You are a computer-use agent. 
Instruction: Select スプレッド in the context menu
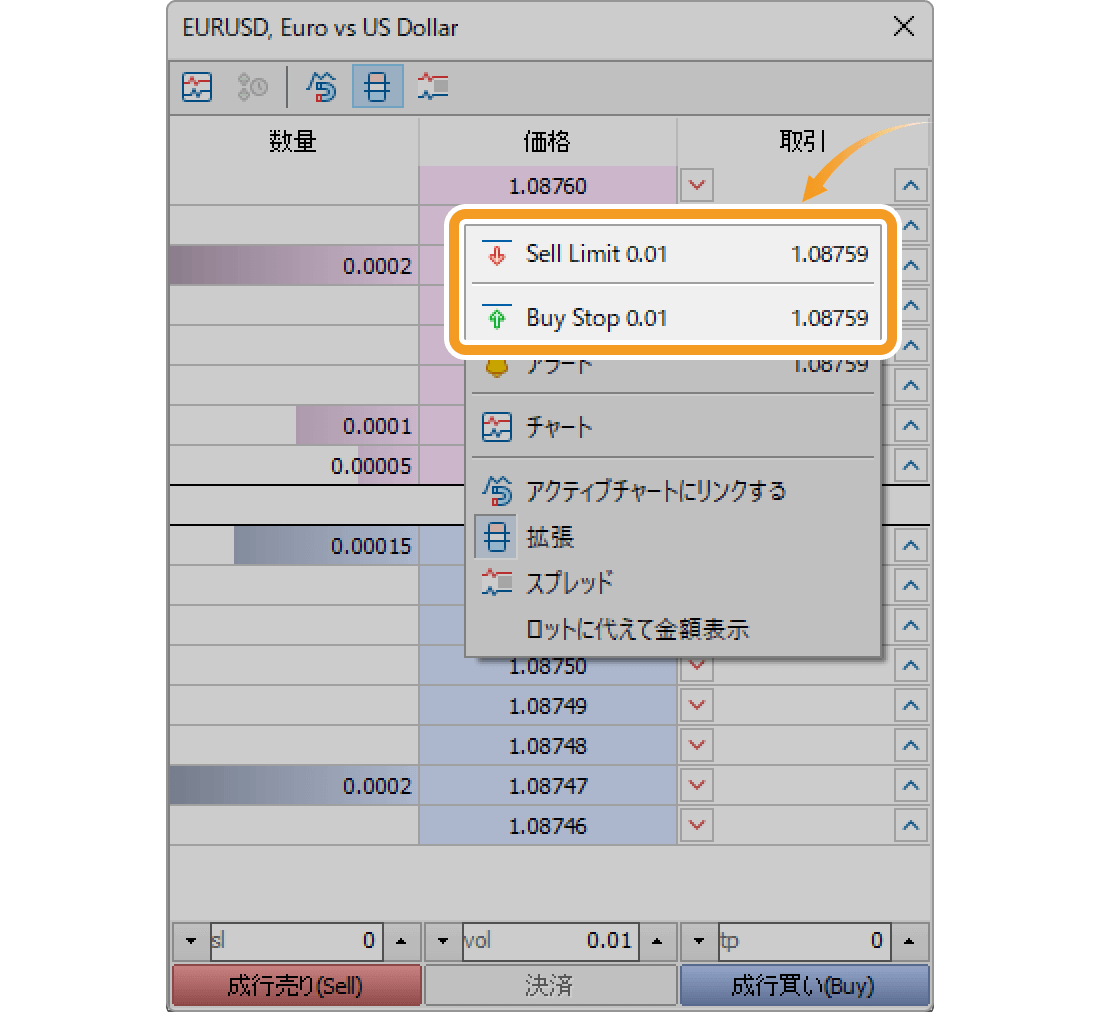click(x=673, y=583)
